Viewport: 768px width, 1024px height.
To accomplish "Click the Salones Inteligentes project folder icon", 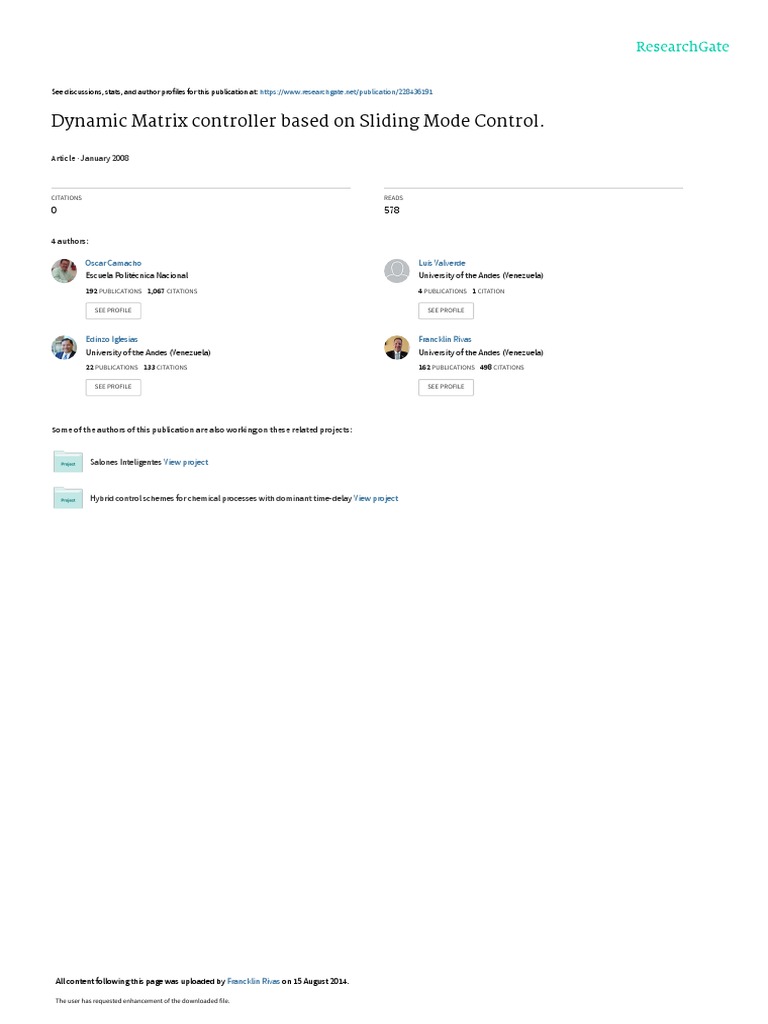I will click(68, 462).
